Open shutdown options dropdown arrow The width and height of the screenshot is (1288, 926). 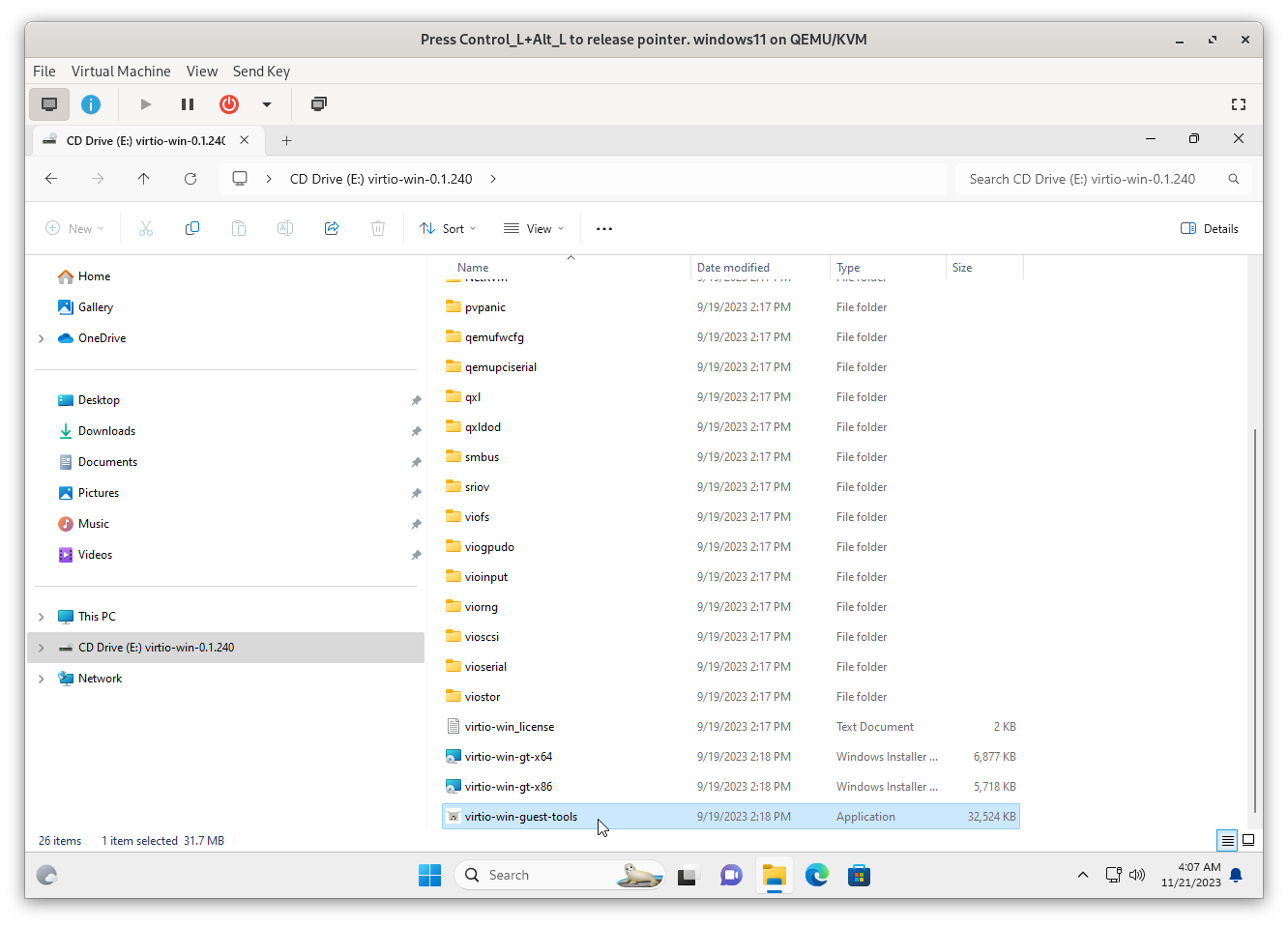click(267, 104)
